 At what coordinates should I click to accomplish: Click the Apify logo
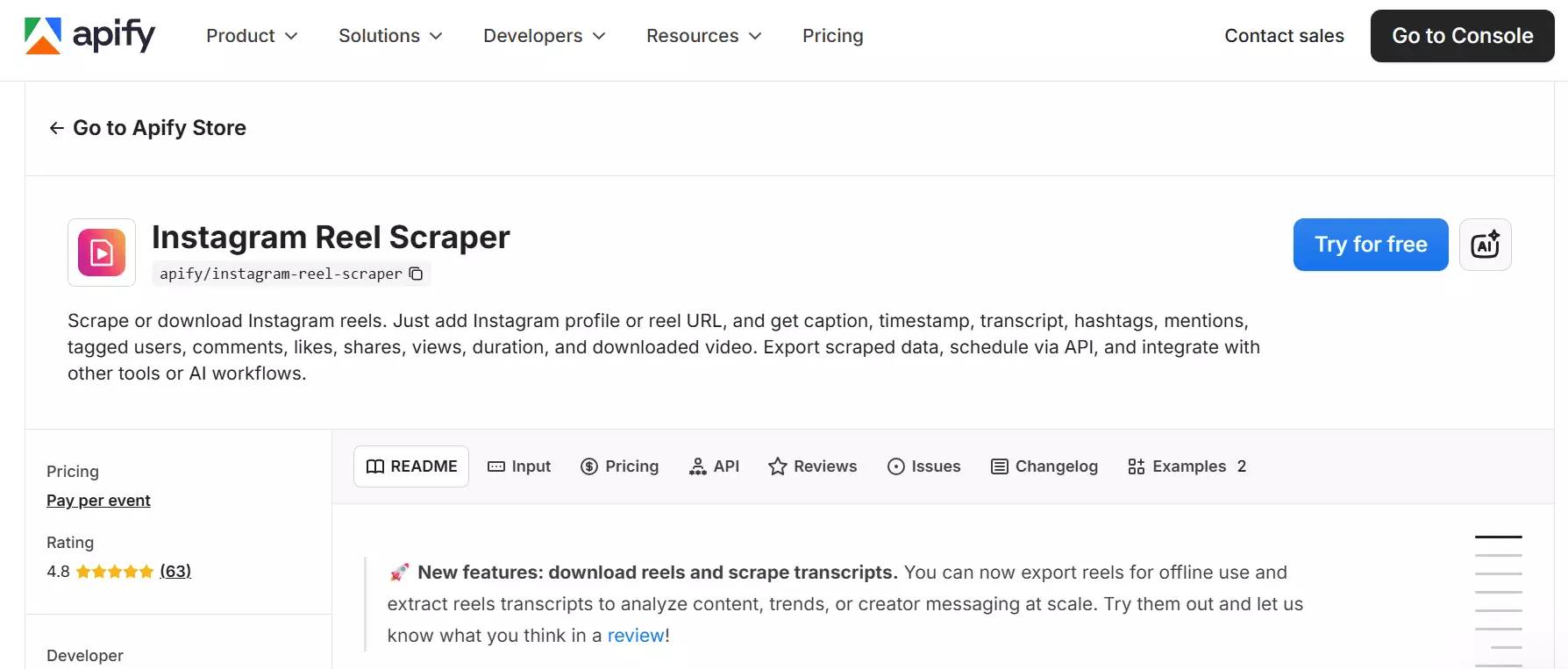[89, 35]
